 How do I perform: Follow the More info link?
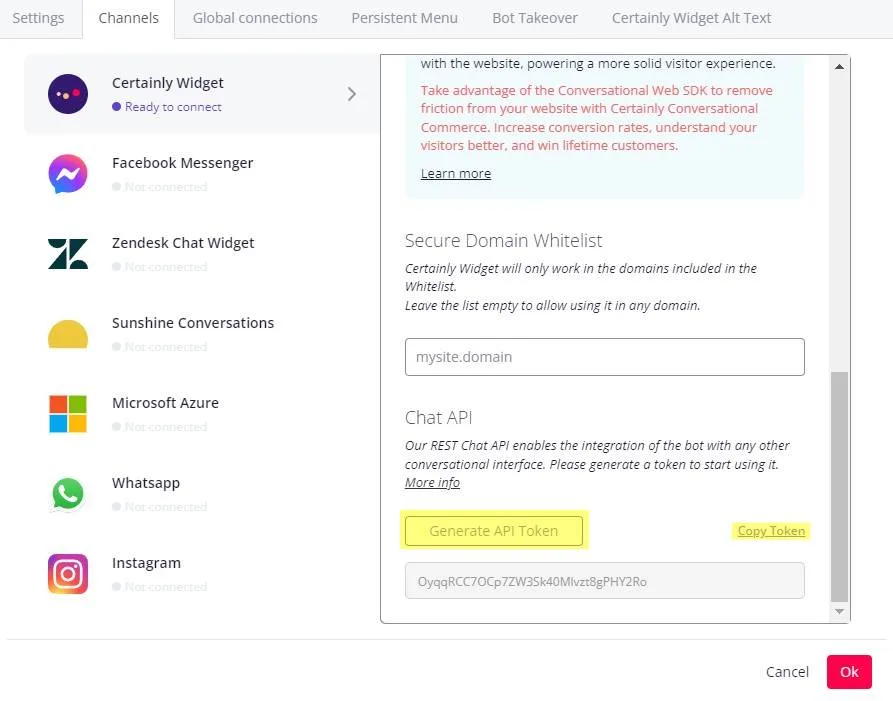[432, 483]
